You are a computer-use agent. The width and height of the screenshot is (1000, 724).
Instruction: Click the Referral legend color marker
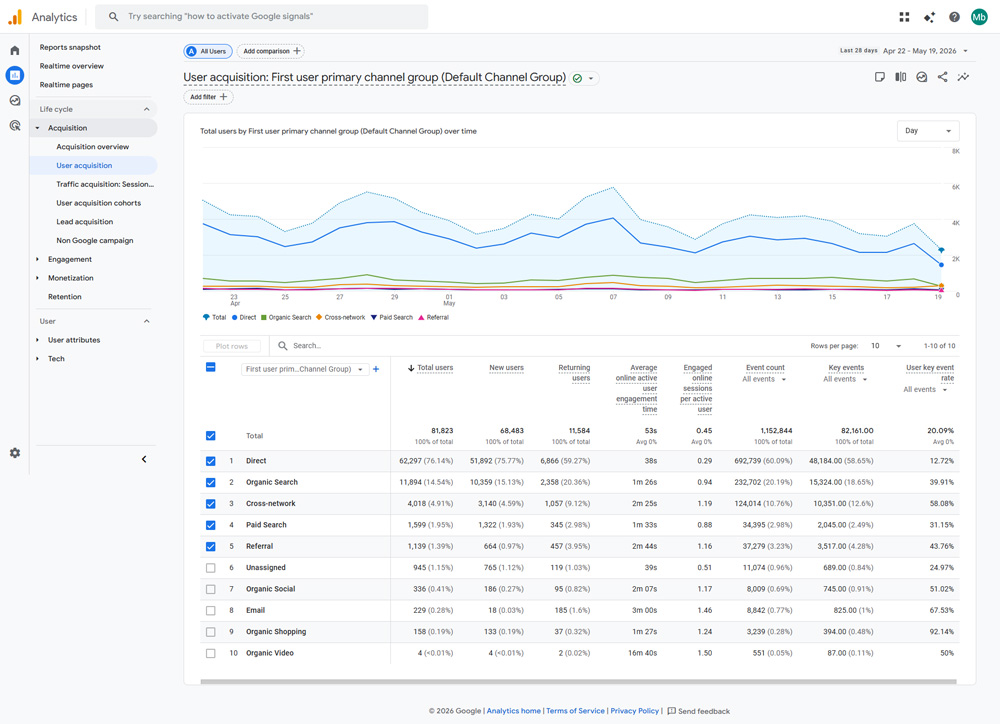[421, 318]
